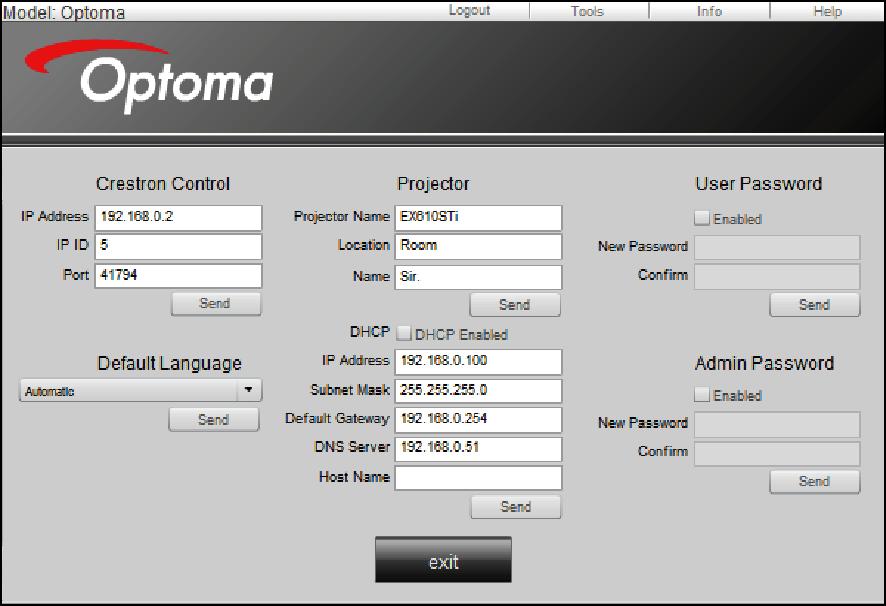
Task: Click the Subnet Mask field
Action: tap(479, 391)
